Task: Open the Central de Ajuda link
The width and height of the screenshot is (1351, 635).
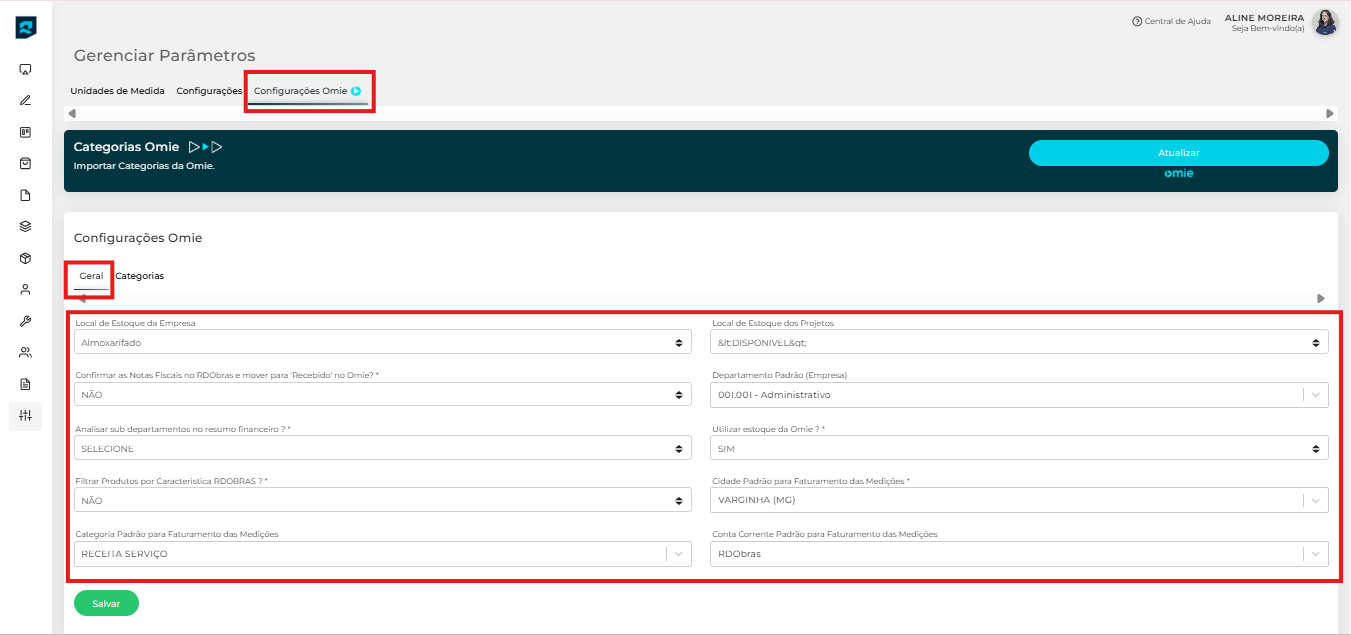Action: pos(1171,21)
